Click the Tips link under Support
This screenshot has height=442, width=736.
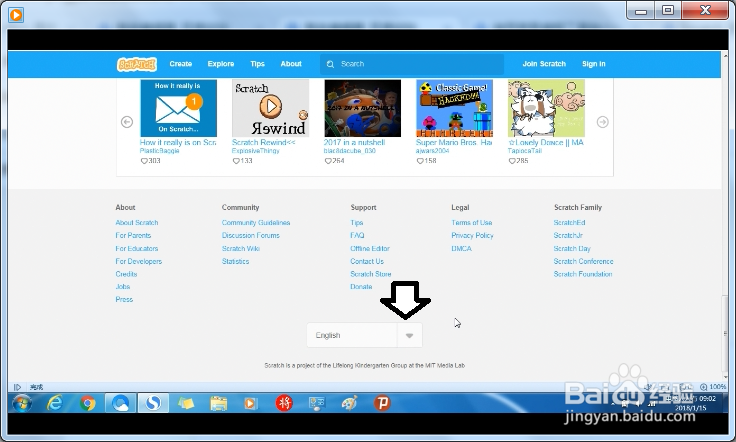tap(357, 222)
